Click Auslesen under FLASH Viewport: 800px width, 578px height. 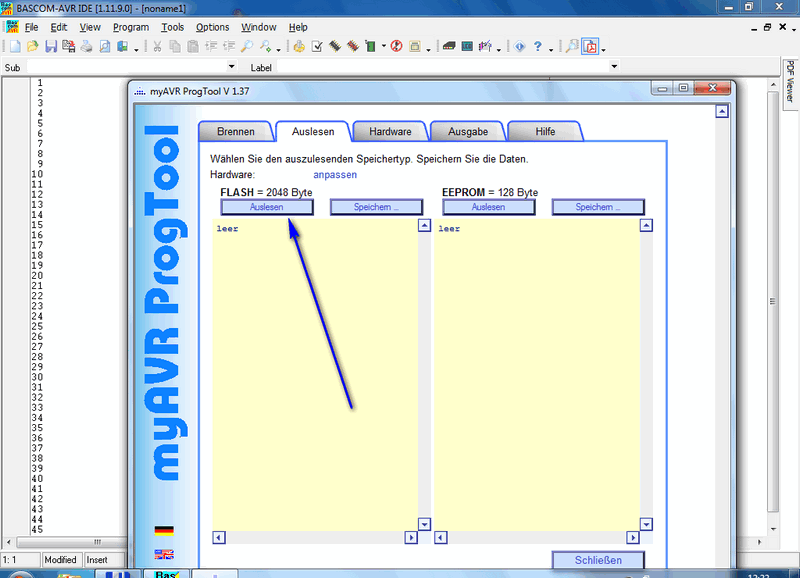(267, 207)
